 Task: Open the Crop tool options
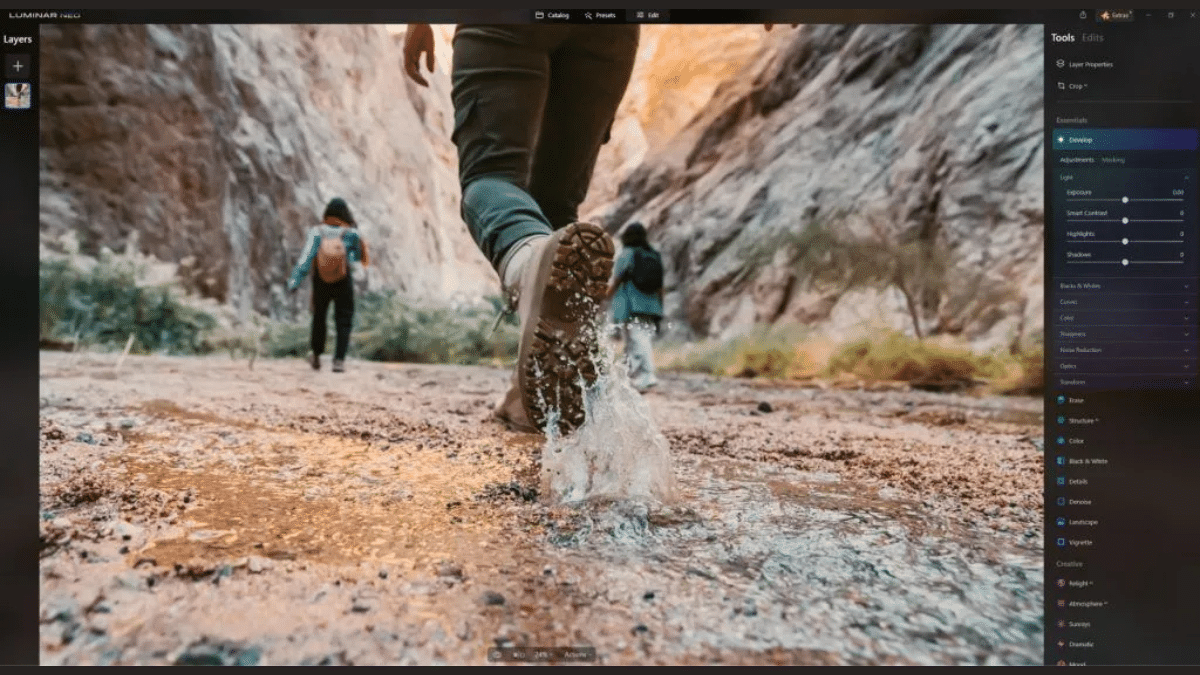(x=1080, y=86)
